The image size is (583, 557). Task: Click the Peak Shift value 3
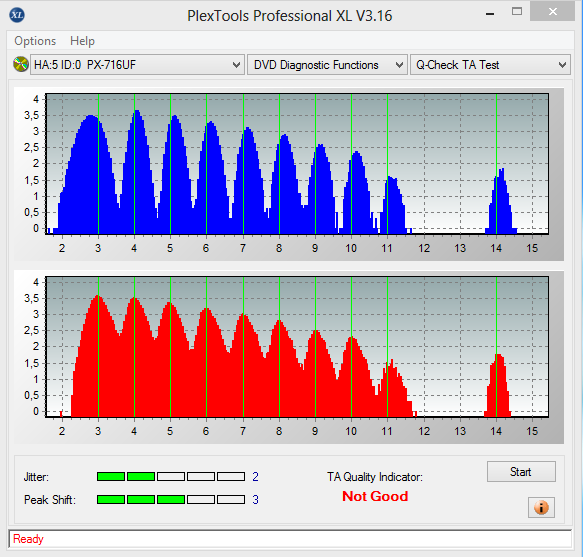tap(255, 500)
